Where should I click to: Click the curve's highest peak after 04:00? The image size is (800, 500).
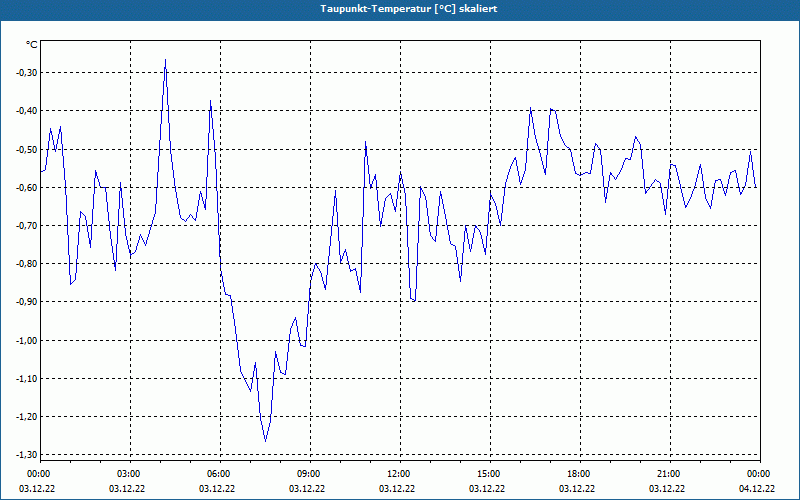pyautogui.click(x=165, y=60)
